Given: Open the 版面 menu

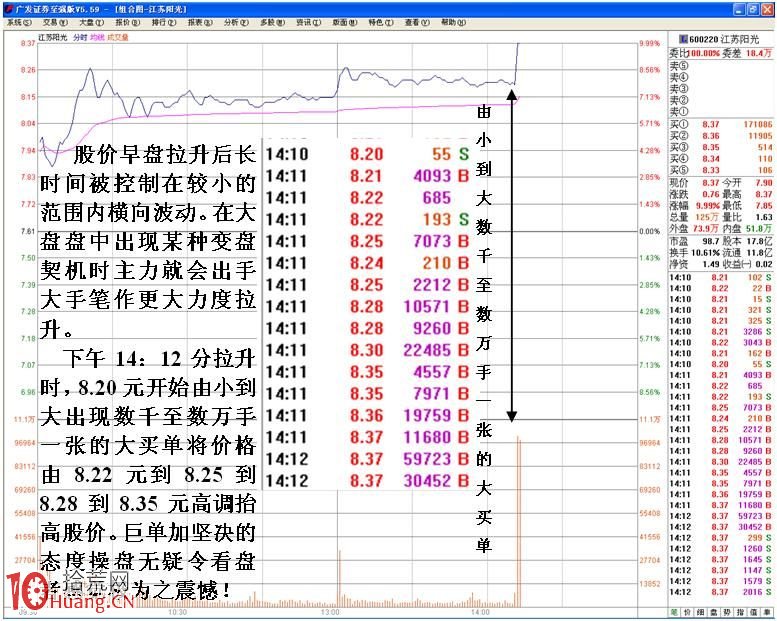Looking at the screenshot, I should (345, 22).
